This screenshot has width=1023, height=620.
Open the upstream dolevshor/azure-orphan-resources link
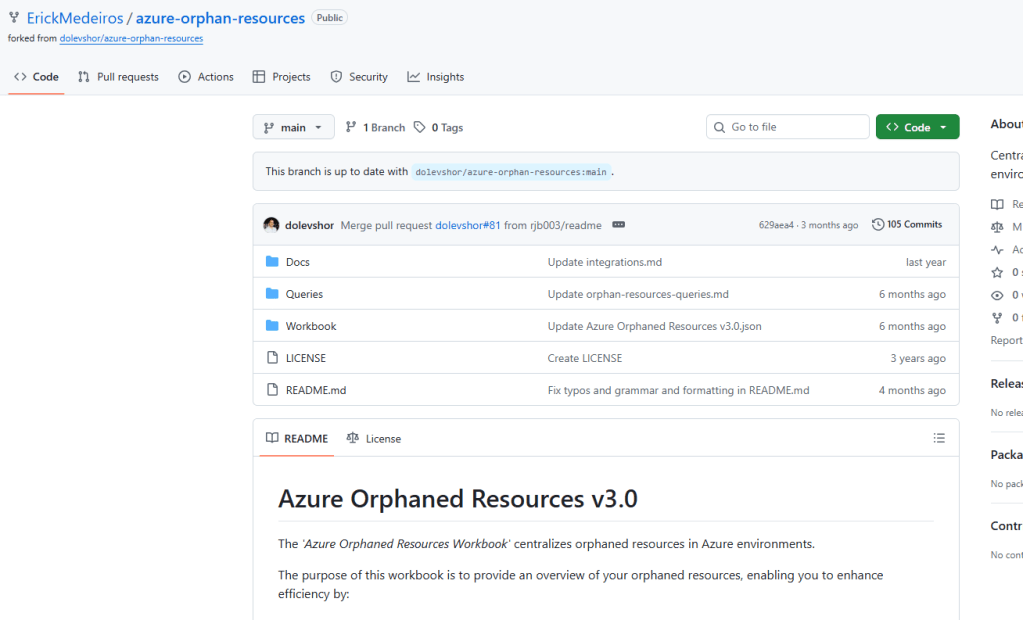click(x=131, y=39)
